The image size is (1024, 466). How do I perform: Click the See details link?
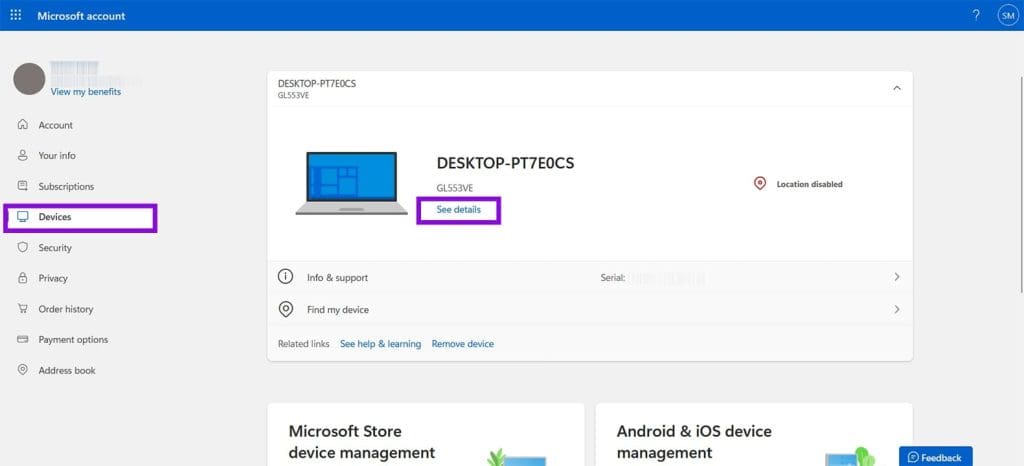(x=458, y=210)
